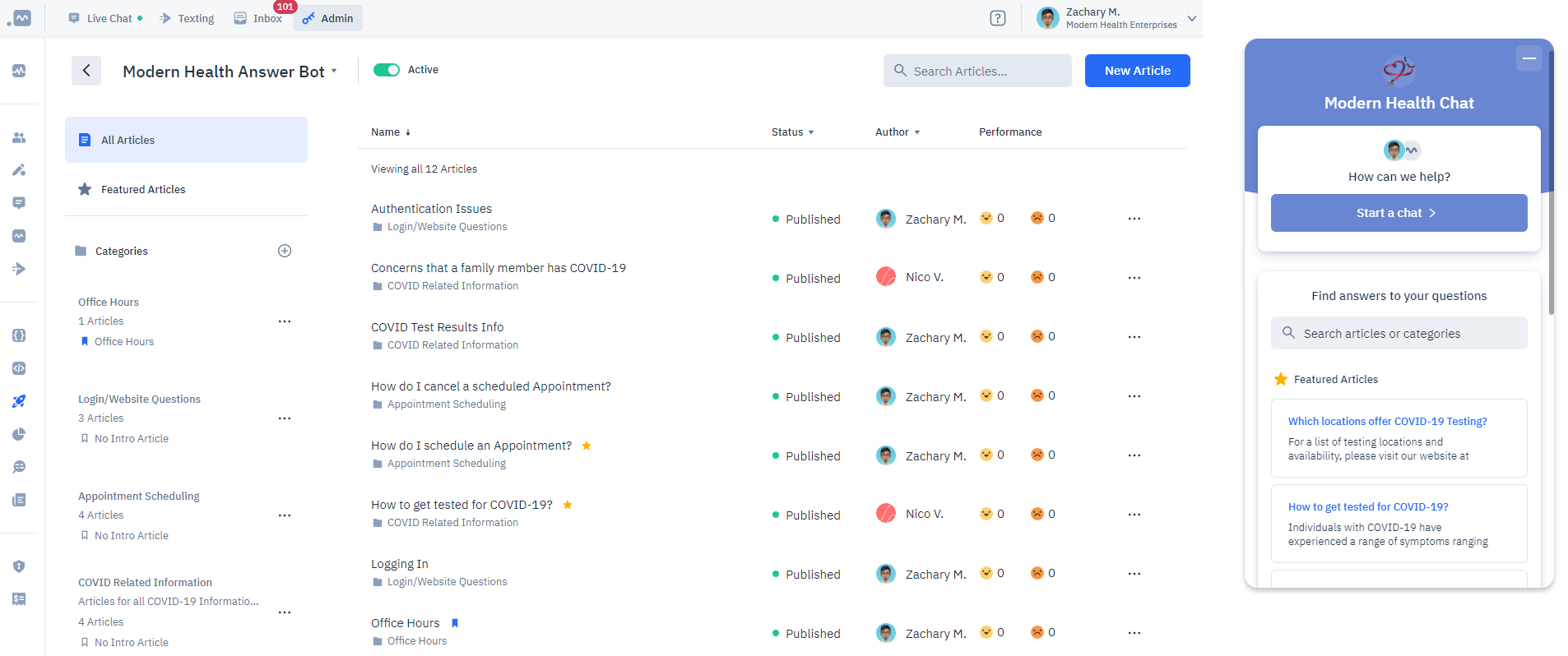
Task: Click the bookmark icon beside Office Hours article
Action: [x=455, y=623]
